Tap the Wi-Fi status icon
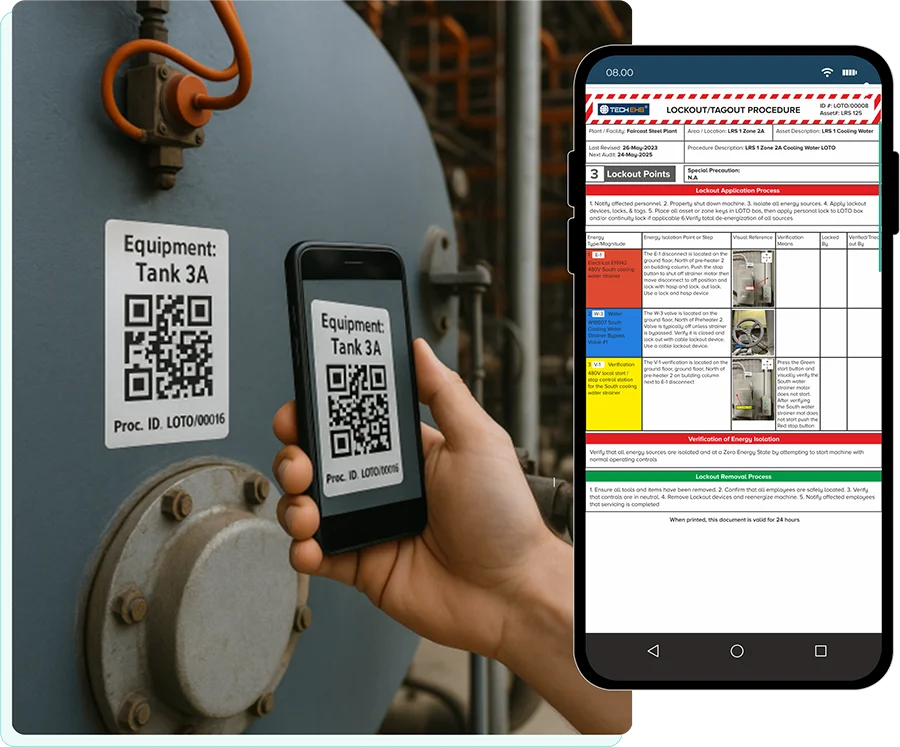The image size is (900, 747). pos(827,72)
